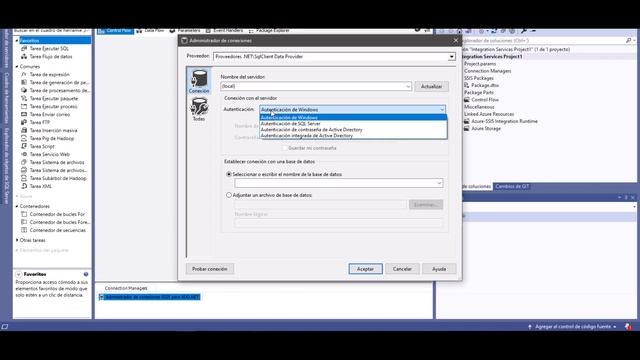
Task: Click Solution Explorer search magnifier icon
Action: [629, 40]
